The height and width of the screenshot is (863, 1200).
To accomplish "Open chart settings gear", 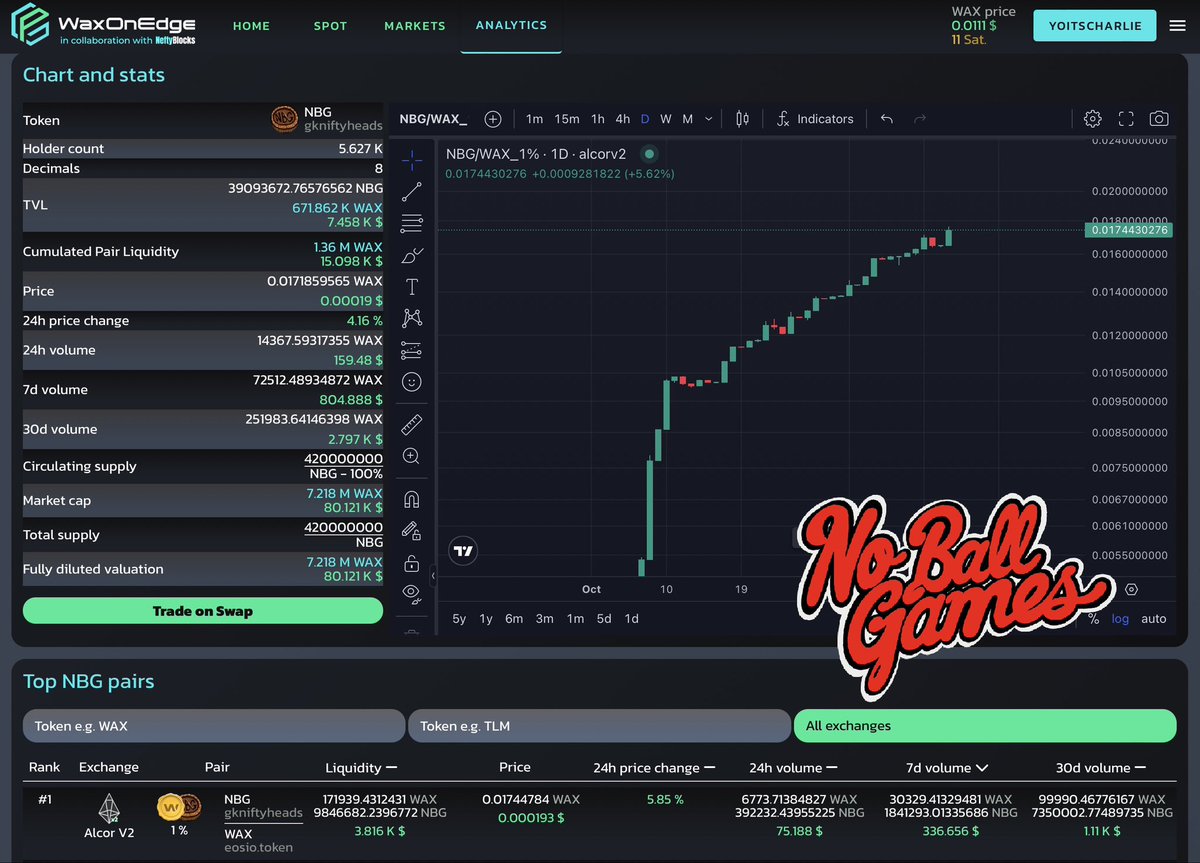I will [x=1093, y=119].
